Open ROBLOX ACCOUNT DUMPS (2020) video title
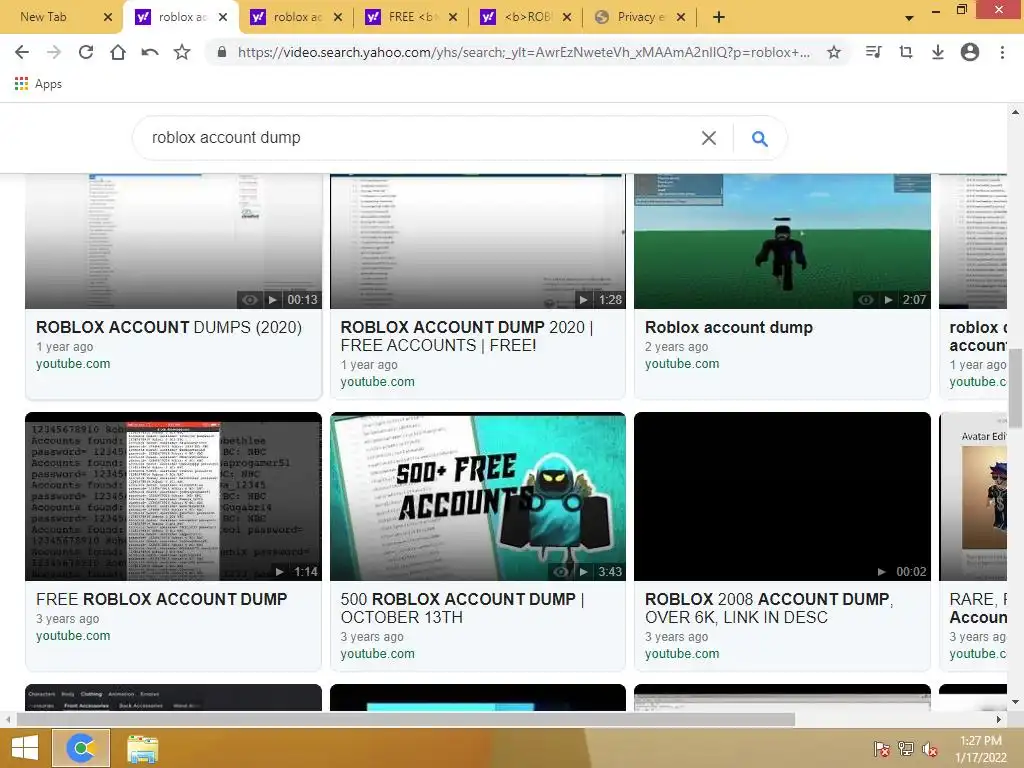Viewport: 1024px width, 768px height. coord(168,327)
